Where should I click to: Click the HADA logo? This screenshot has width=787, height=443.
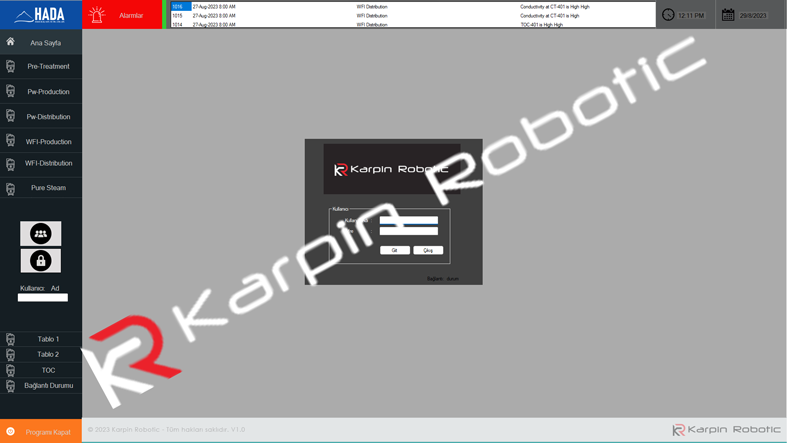41,15
